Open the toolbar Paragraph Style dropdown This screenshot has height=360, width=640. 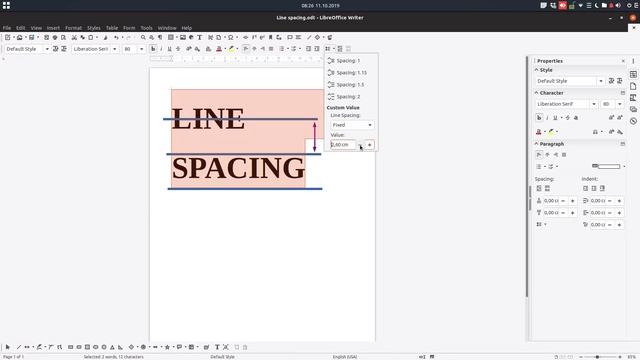[47, 49]
